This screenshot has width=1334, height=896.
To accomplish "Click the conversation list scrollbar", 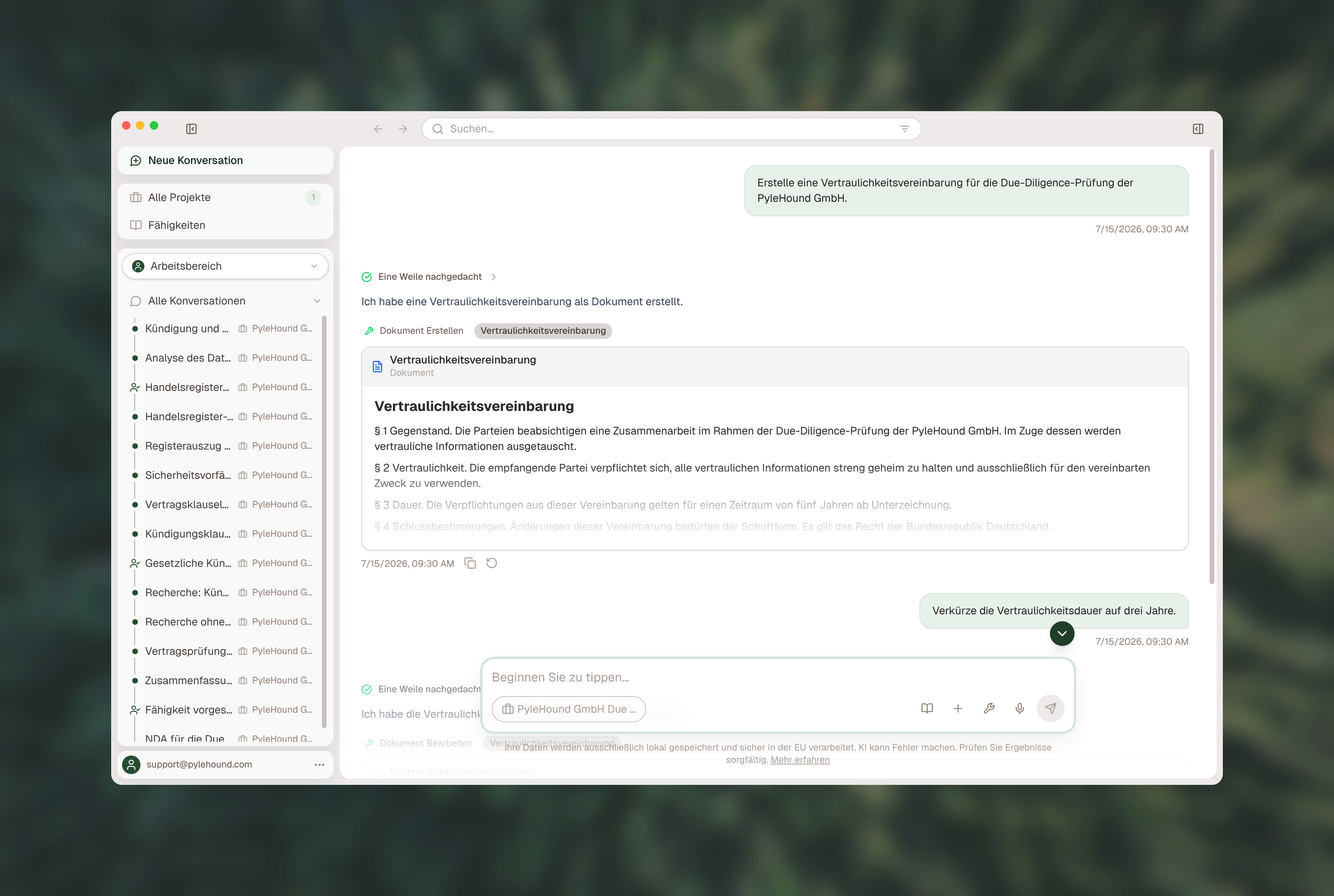I will [x=324, y=522].
